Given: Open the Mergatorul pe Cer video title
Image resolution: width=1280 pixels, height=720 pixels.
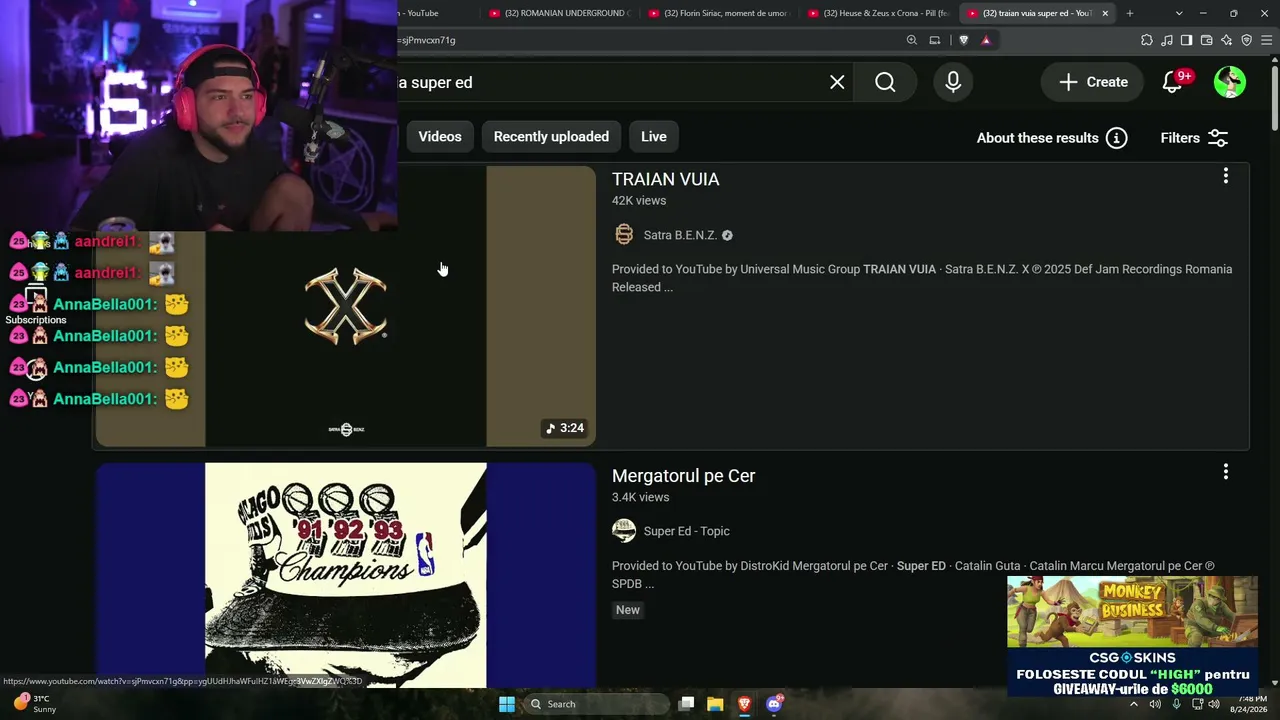Looking at the screenshot, I should tap(683, 476).
